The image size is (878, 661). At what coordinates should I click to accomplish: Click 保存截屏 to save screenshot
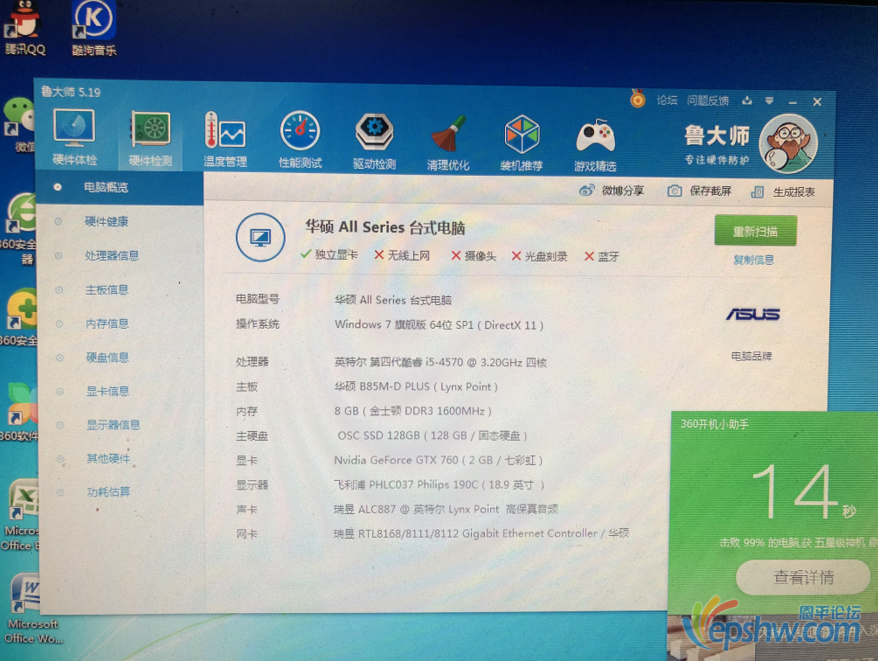699,192
